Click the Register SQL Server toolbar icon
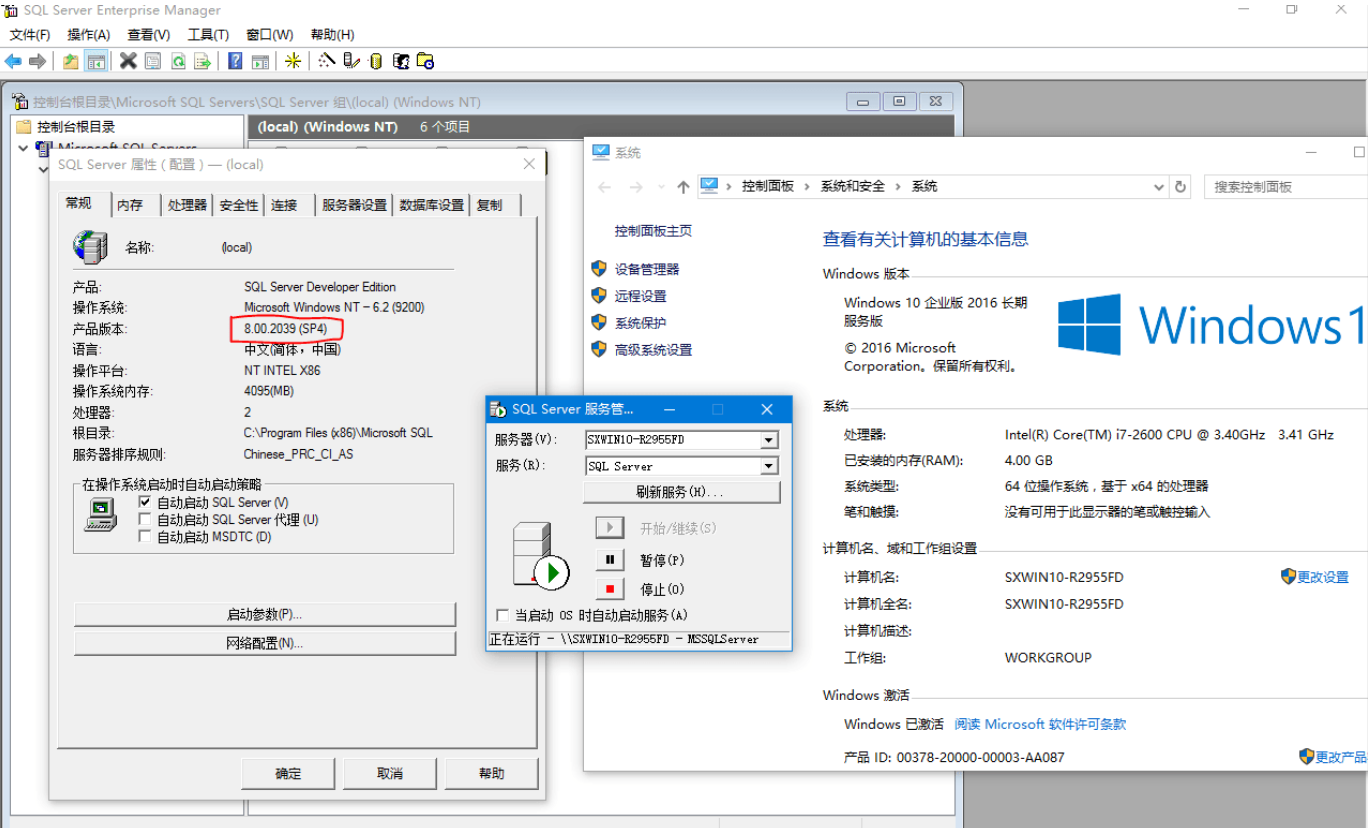The image size is (1368, 828). pyautogui.click(x=351, y=61)
